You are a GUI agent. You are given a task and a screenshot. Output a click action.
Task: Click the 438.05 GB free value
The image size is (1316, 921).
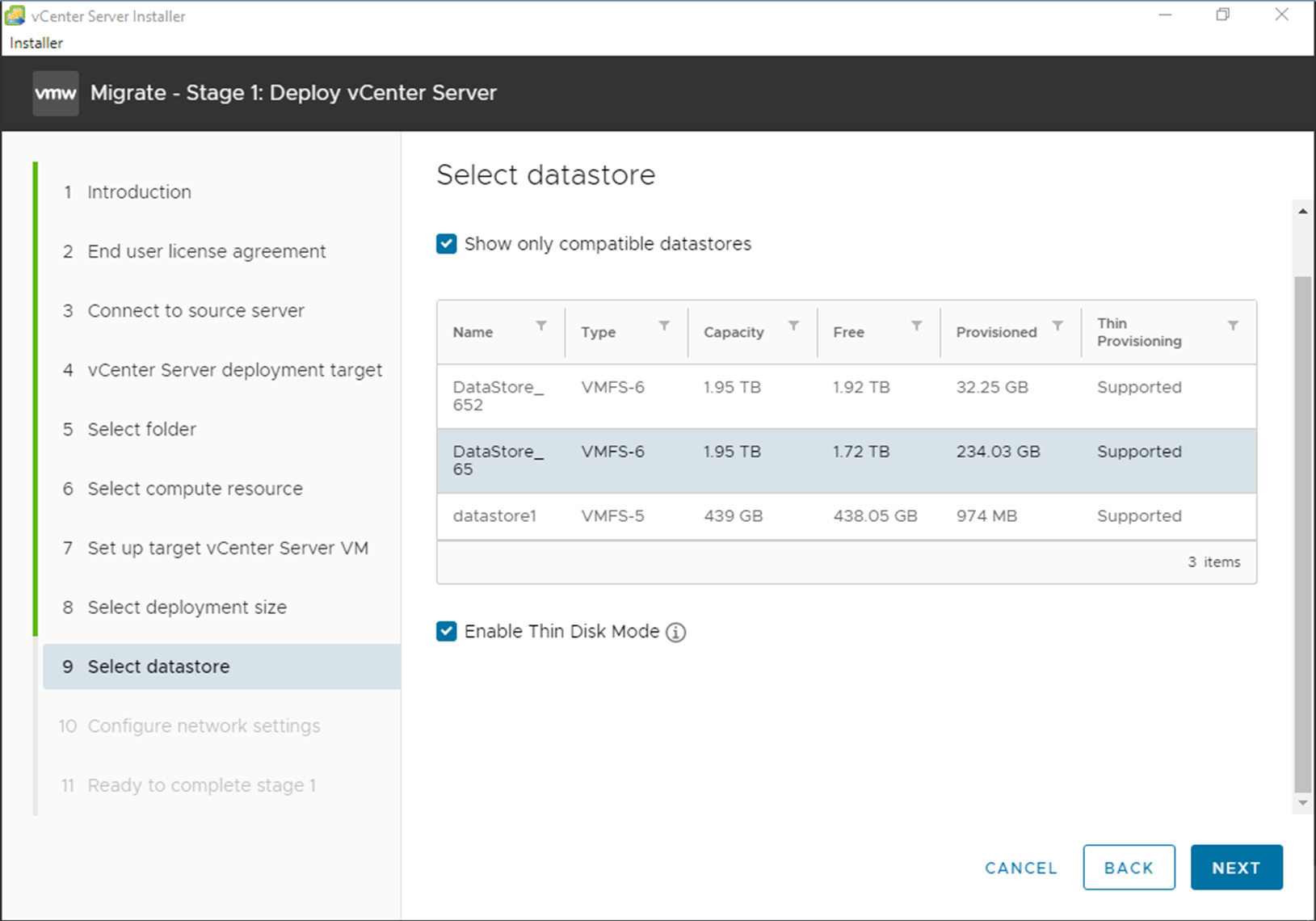tap(875, 515)
